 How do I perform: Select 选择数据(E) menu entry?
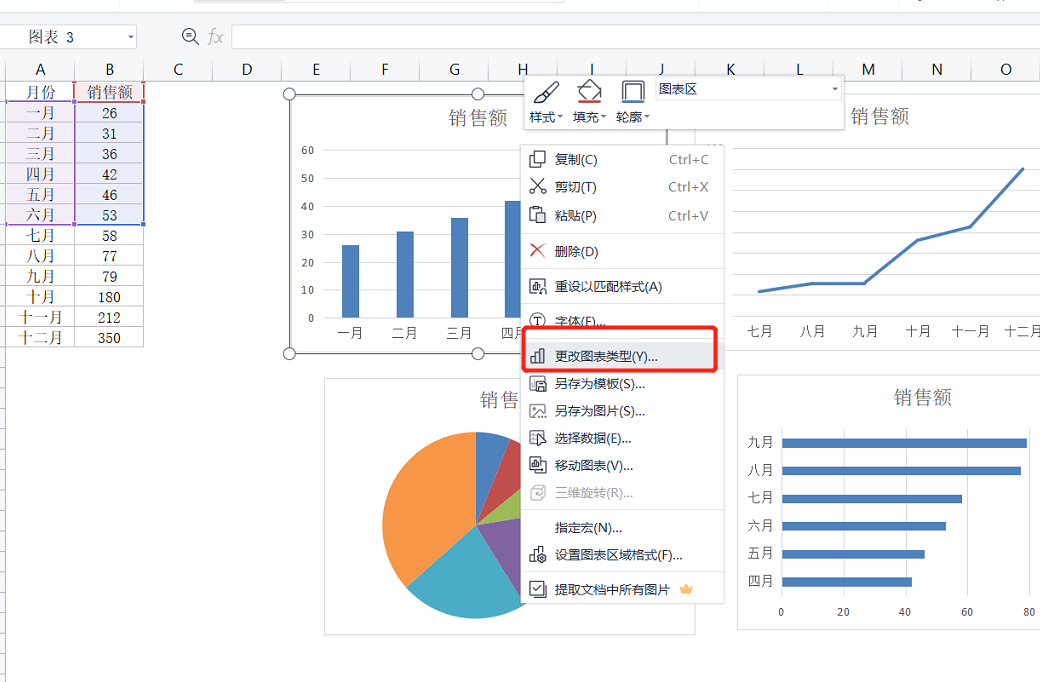point(622,439)
